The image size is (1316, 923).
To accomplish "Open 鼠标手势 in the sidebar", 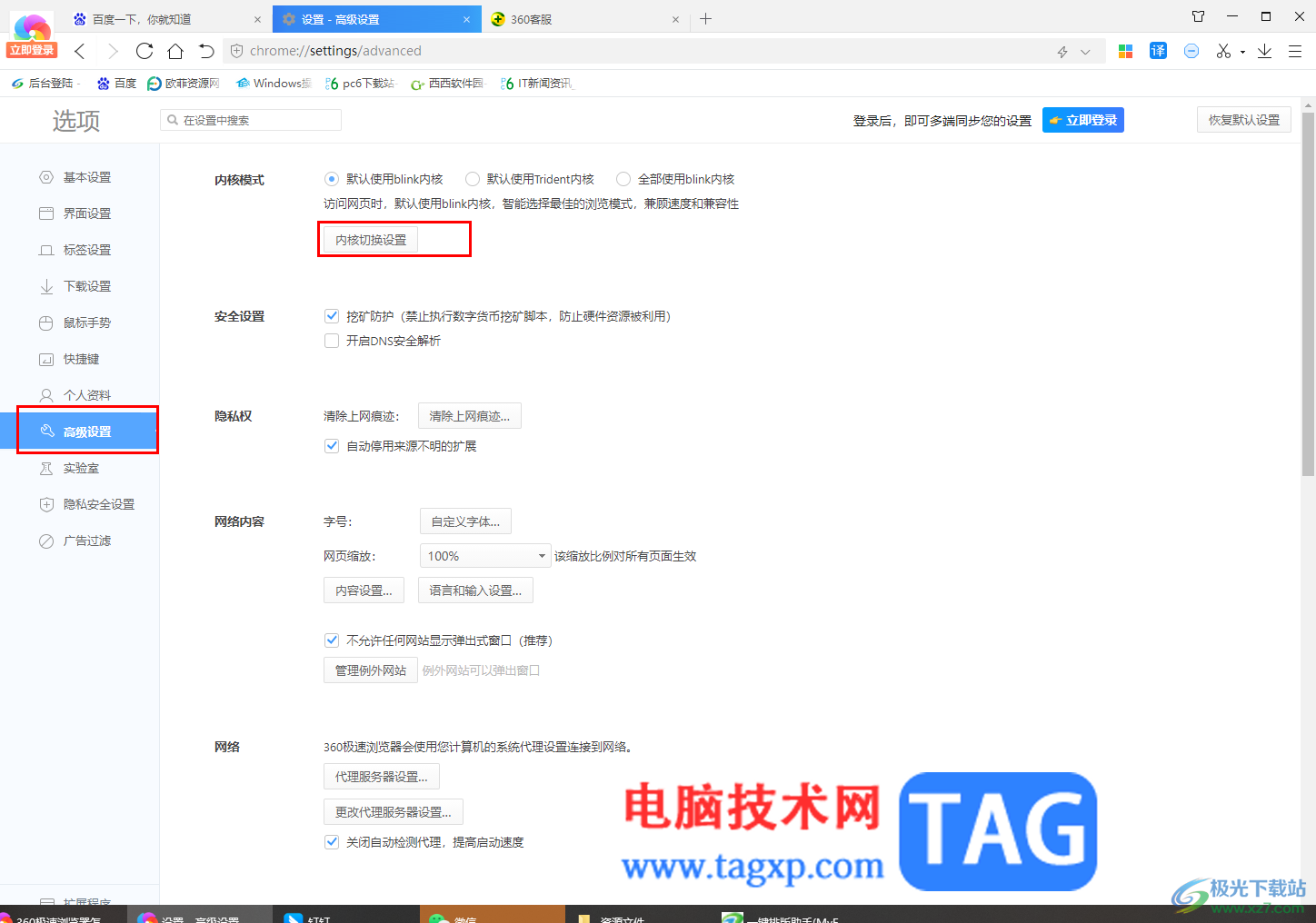I will [x=80, y=323].
